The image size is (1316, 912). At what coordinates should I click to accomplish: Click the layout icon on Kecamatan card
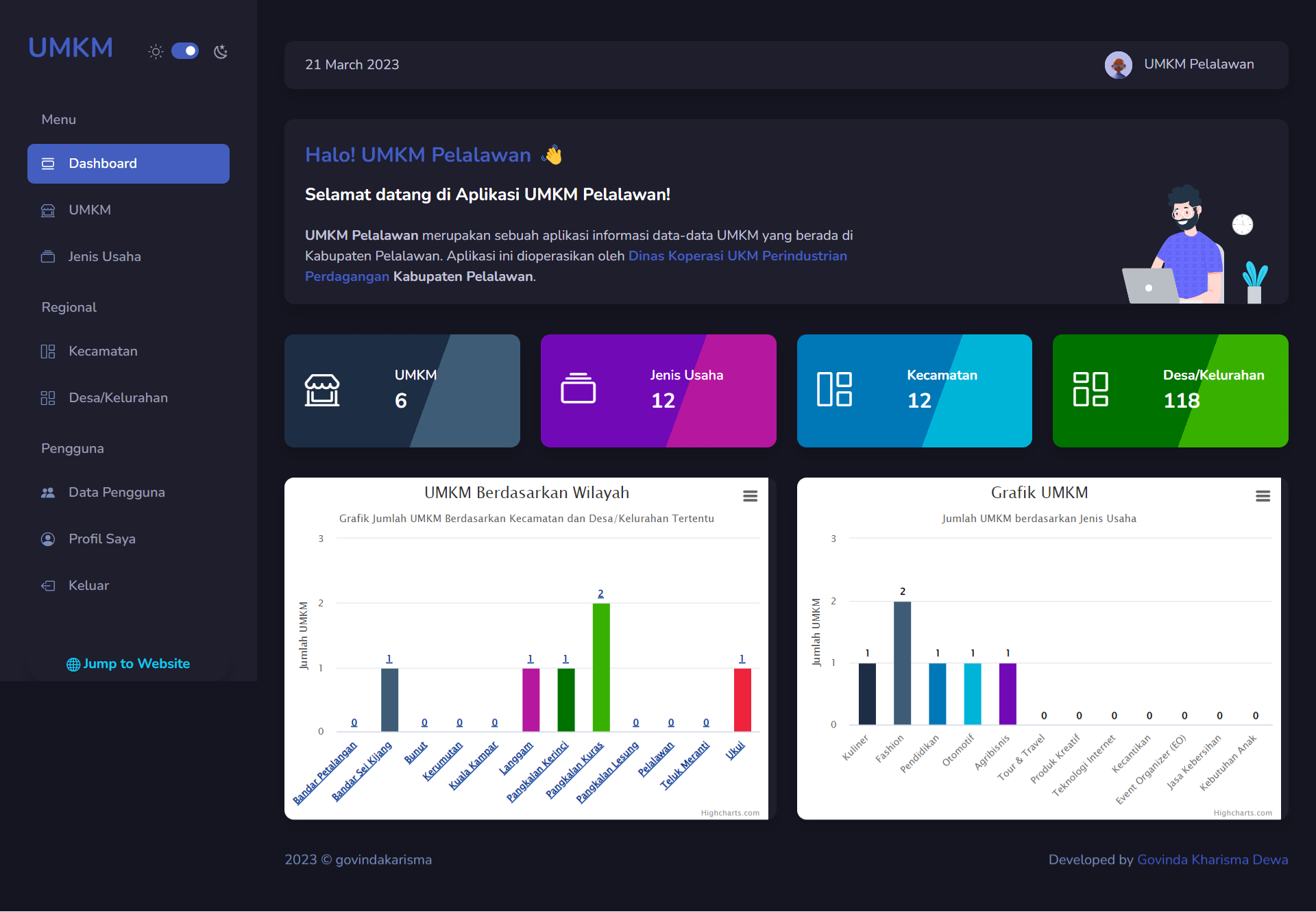(835, 389)
